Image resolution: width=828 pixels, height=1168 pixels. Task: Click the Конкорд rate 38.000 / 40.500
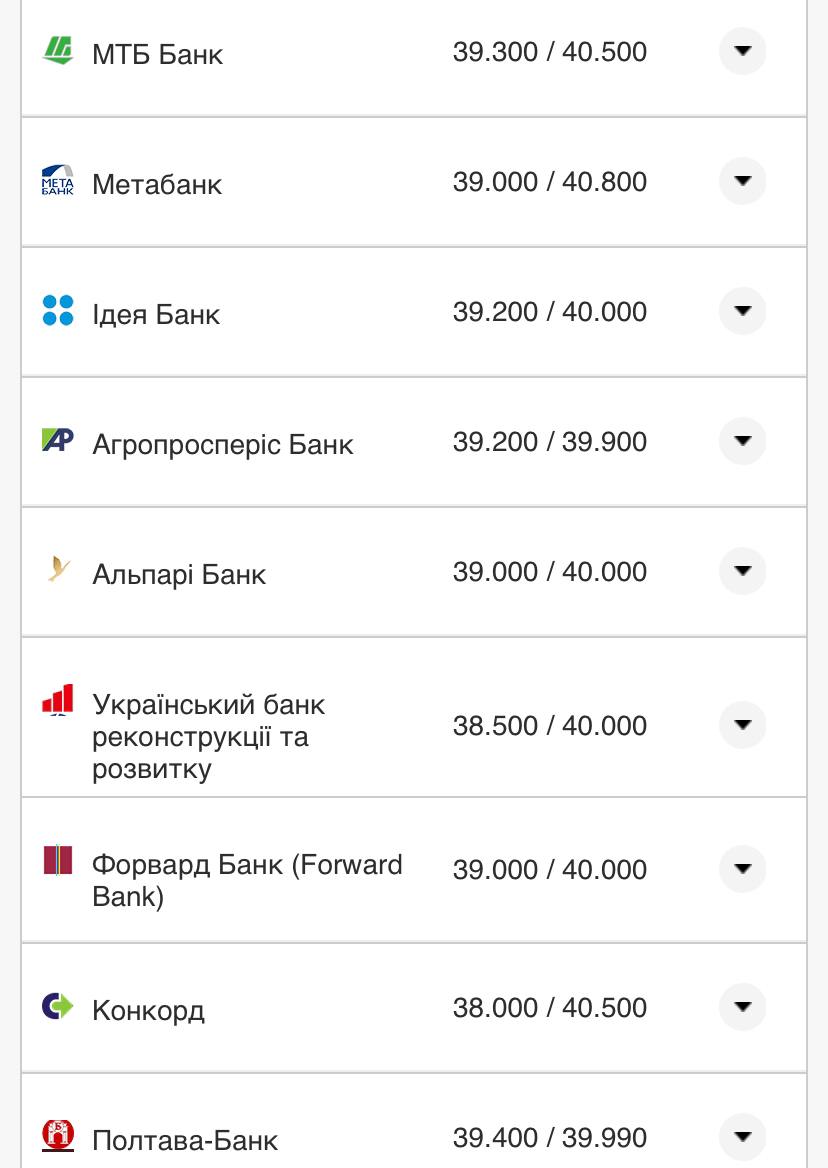550,1008
